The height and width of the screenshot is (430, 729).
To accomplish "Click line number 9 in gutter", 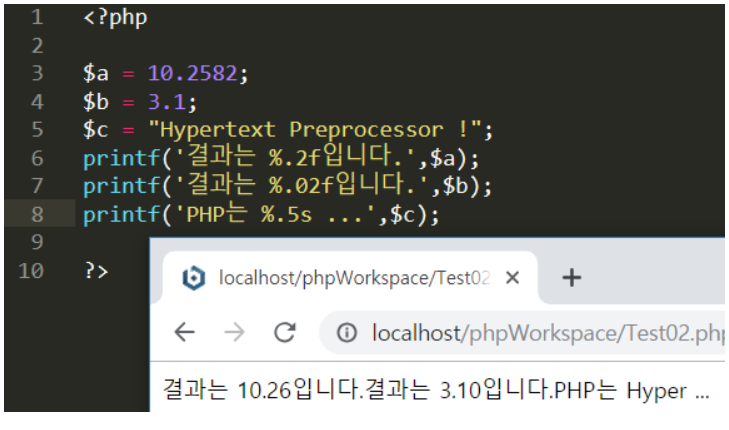I will tap(37, 242).
